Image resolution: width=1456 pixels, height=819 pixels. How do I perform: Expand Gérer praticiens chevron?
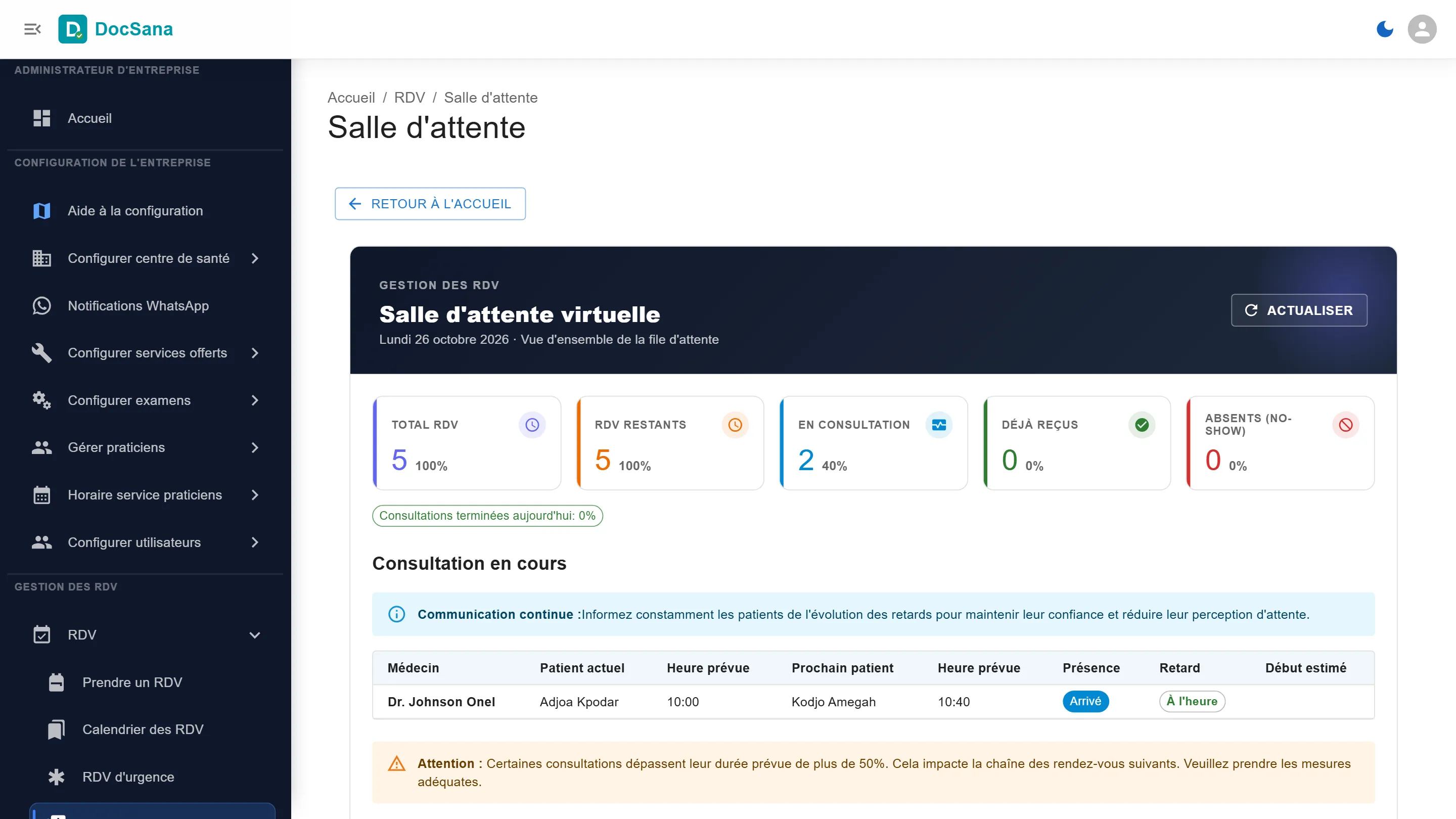coord(255,447)
